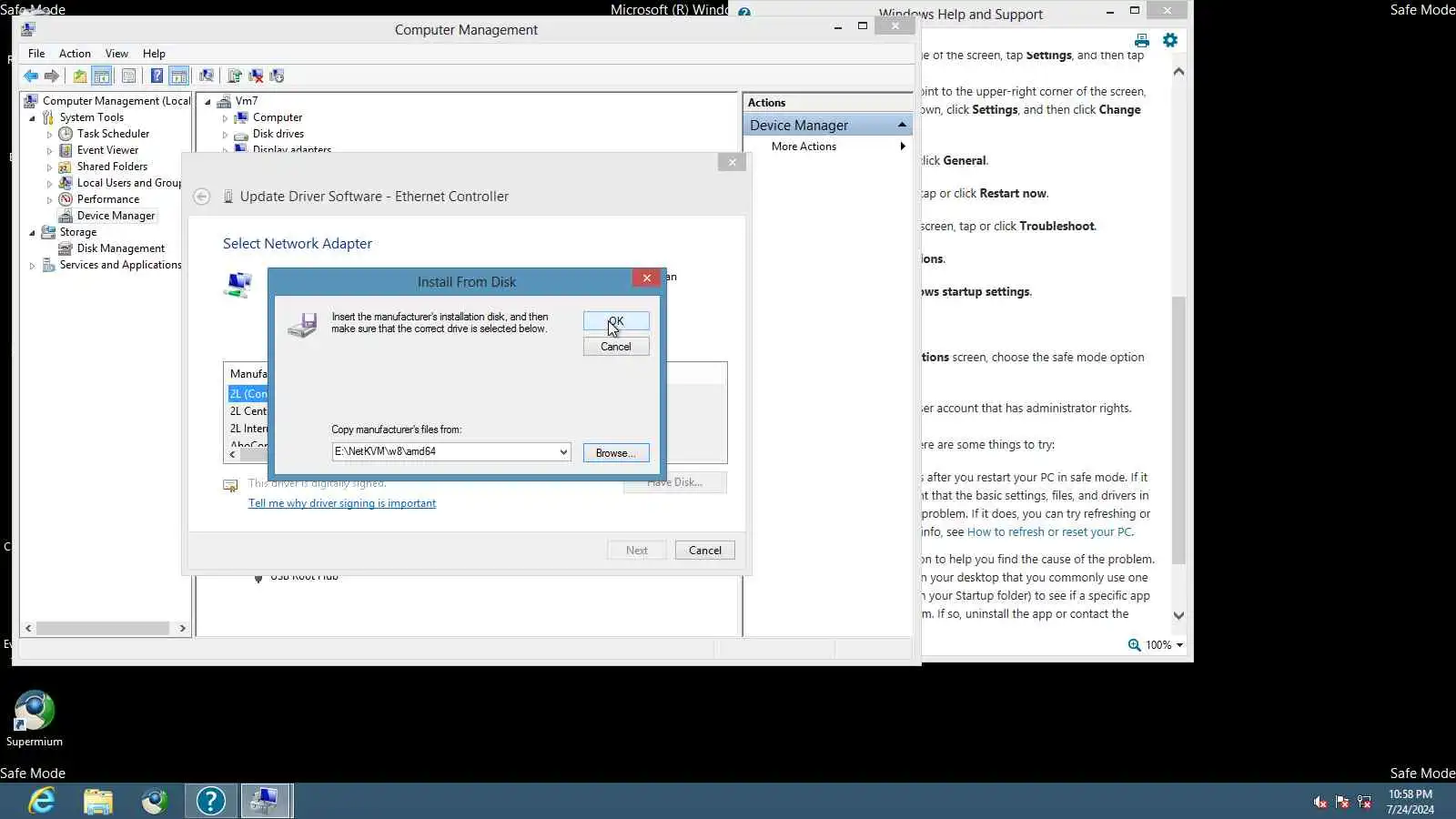Click Cancel in Update Driver Software wizard

pos(705,551)
